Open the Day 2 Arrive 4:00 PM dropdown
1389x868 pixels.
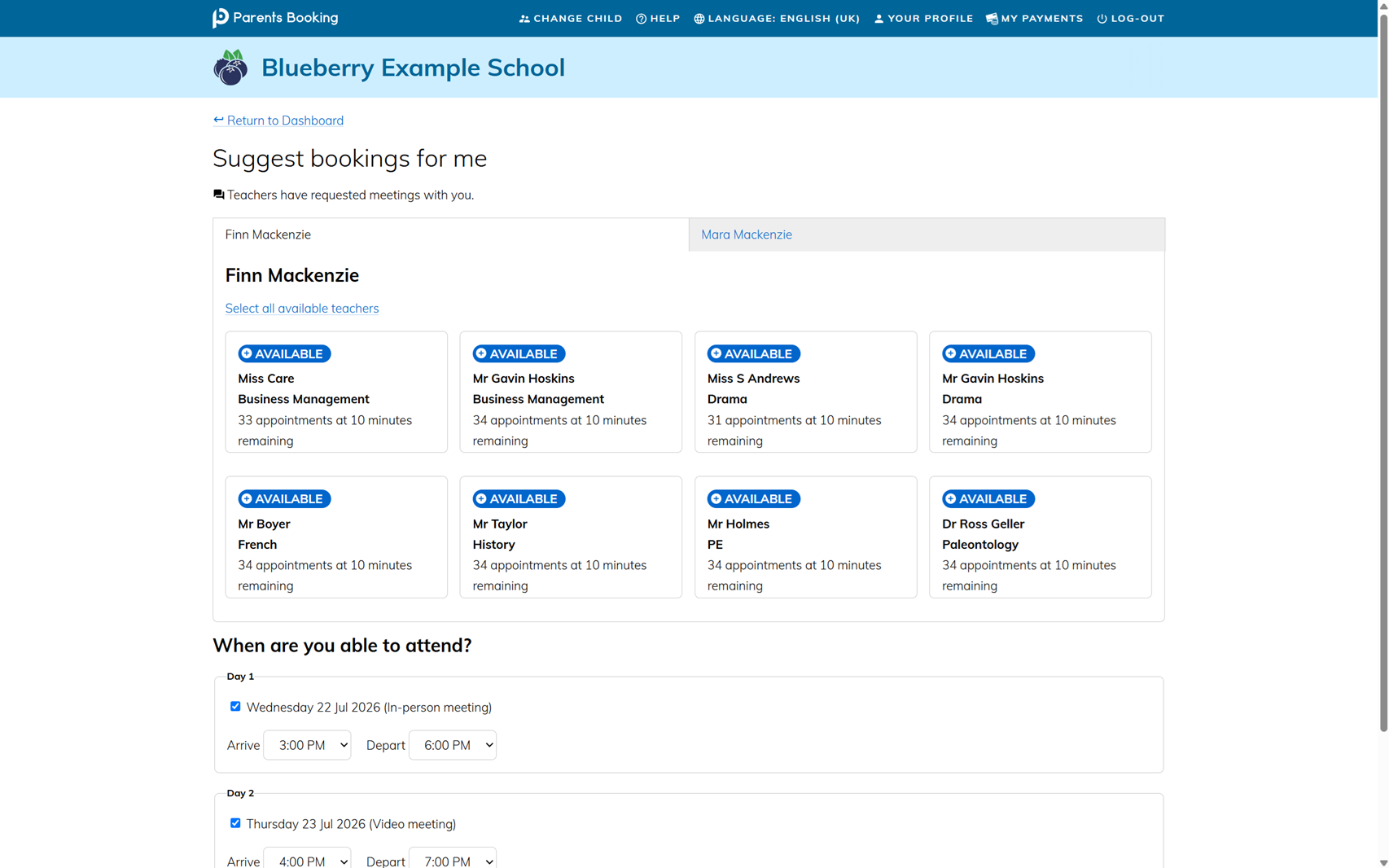[x=307, y=858]
